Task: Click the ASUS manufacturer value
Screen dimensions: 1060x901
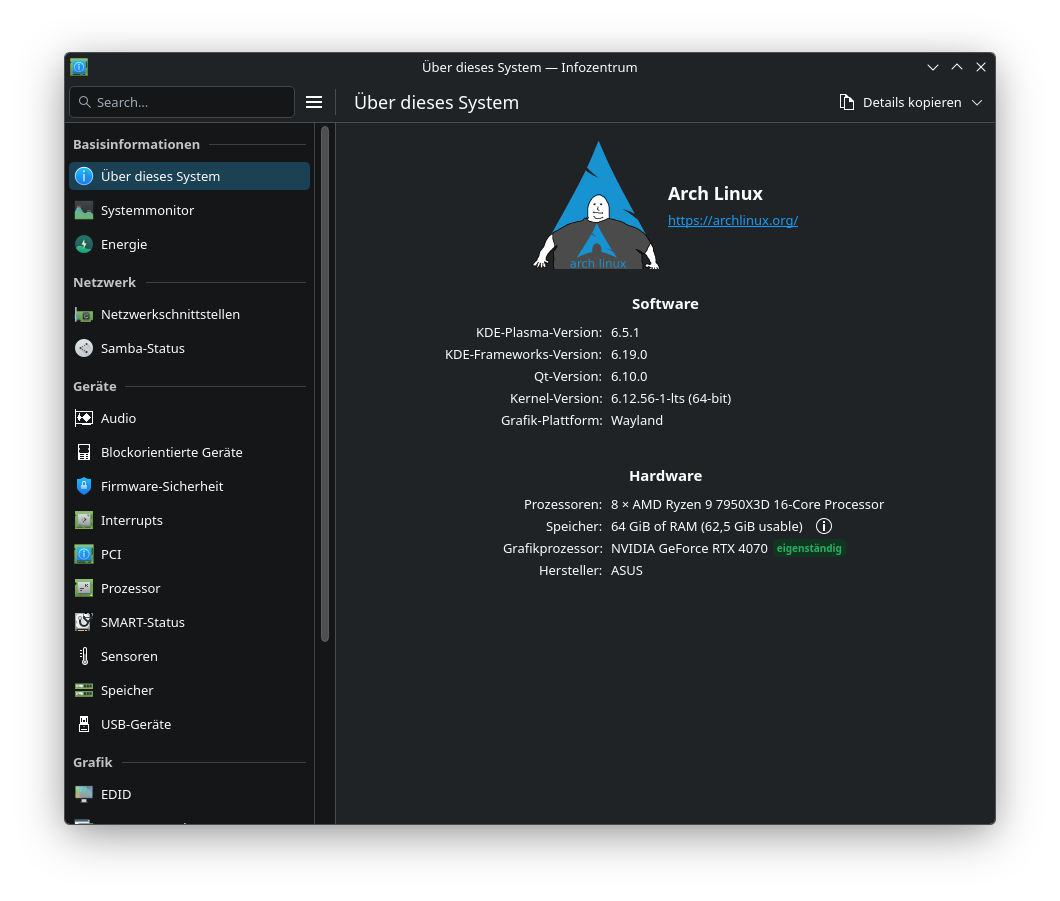Action: (x=627, y=571)
